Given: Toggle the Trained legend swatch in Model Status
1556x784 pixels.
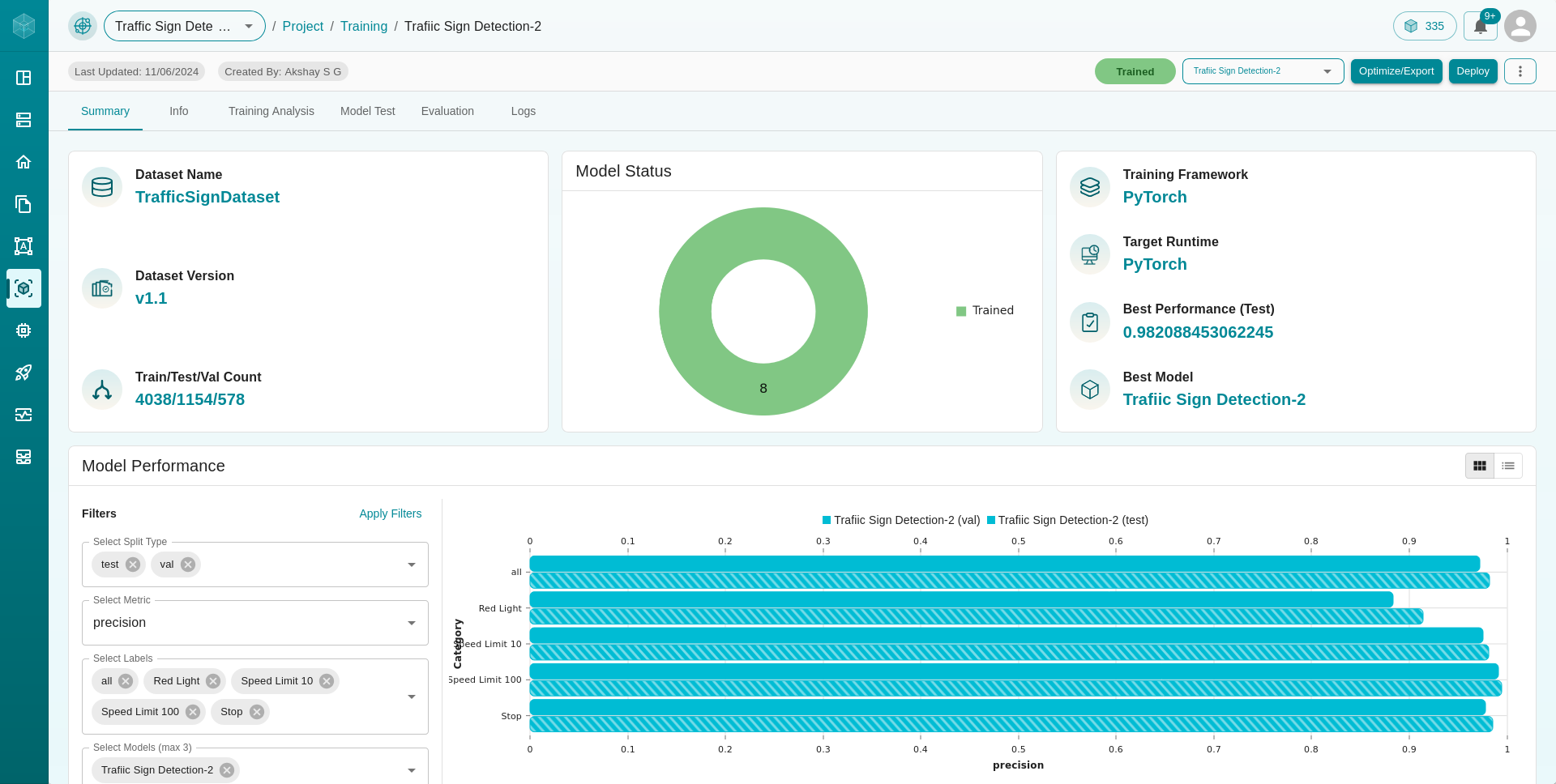Looking at the screenshot, I should click(961, 311).
